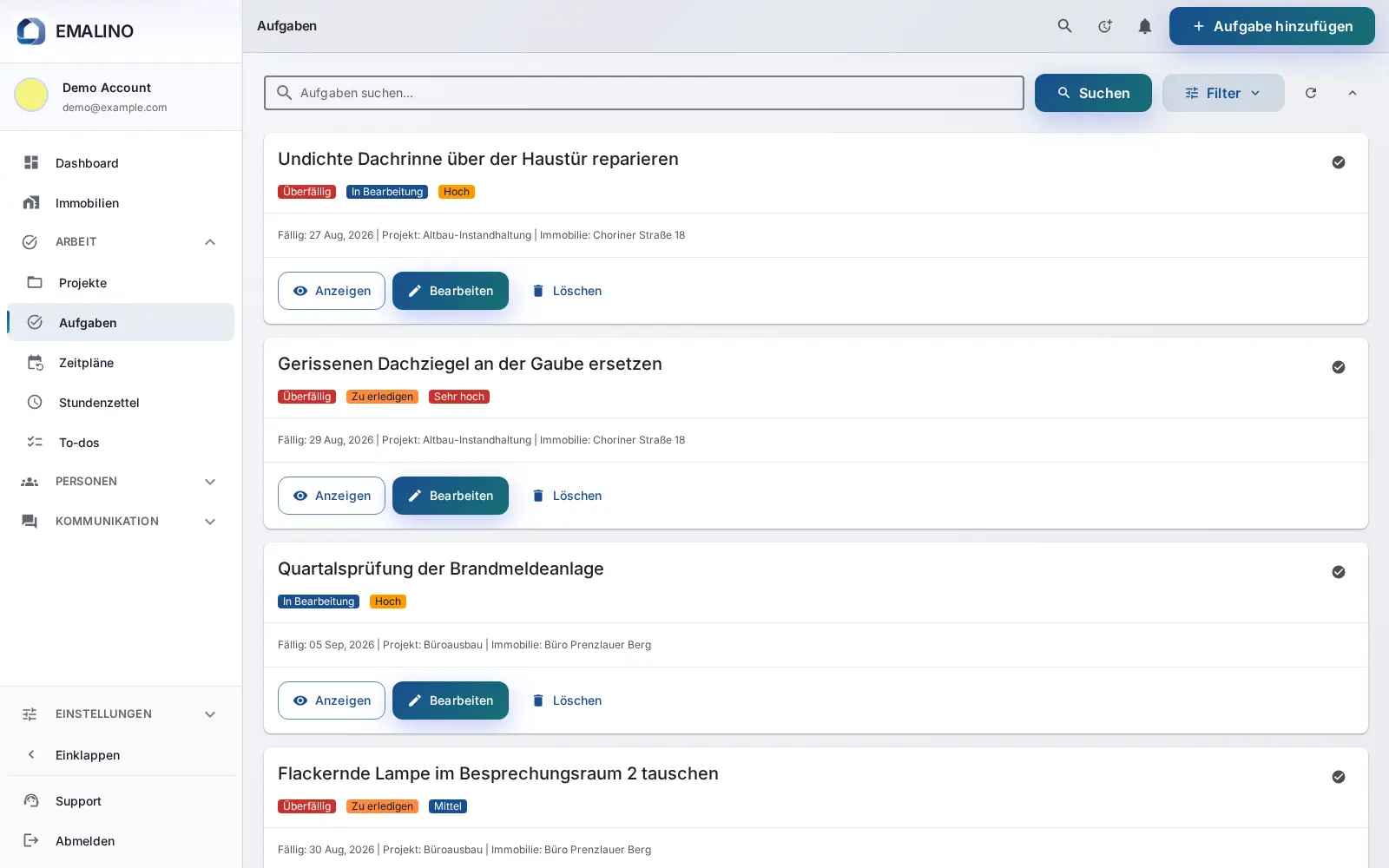Open Stundenzettel clock item

pyautogui.click(x=121, y=403)
